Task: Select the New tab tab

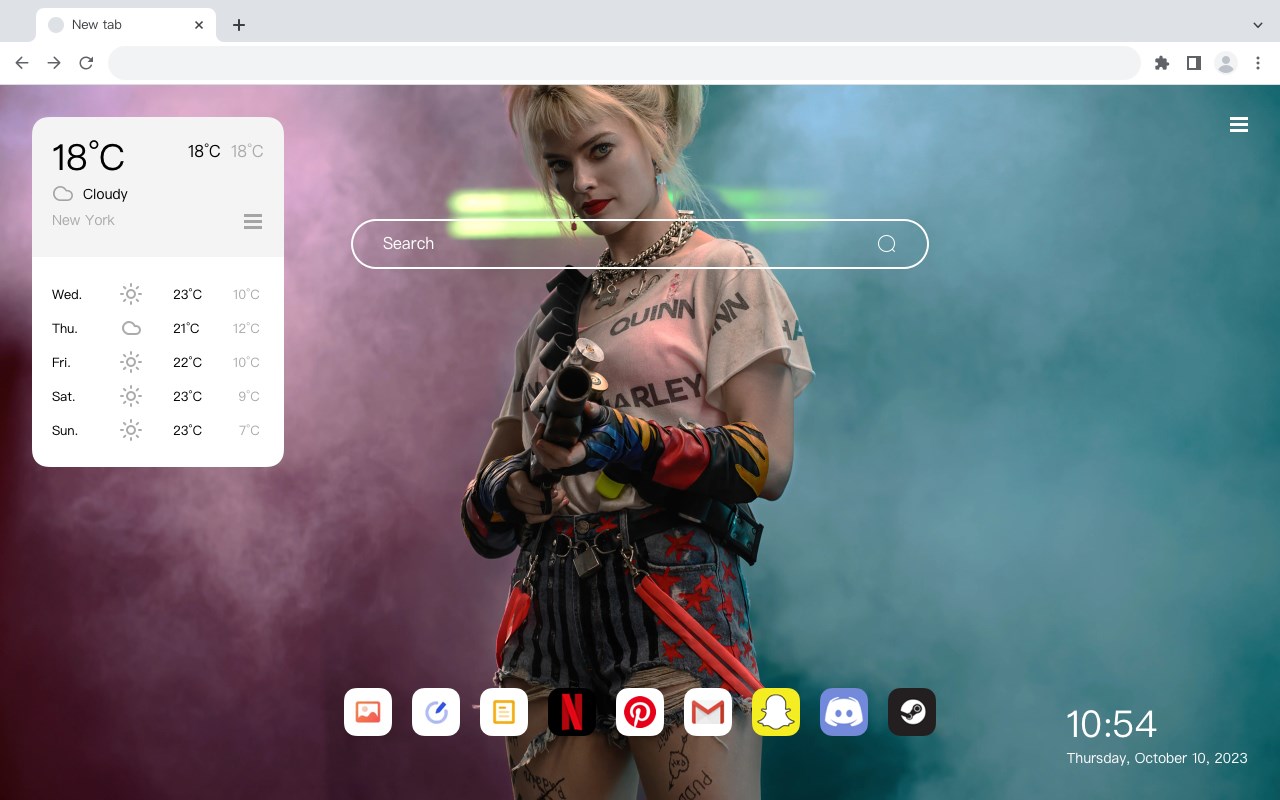Action: [x=126, y=24]
